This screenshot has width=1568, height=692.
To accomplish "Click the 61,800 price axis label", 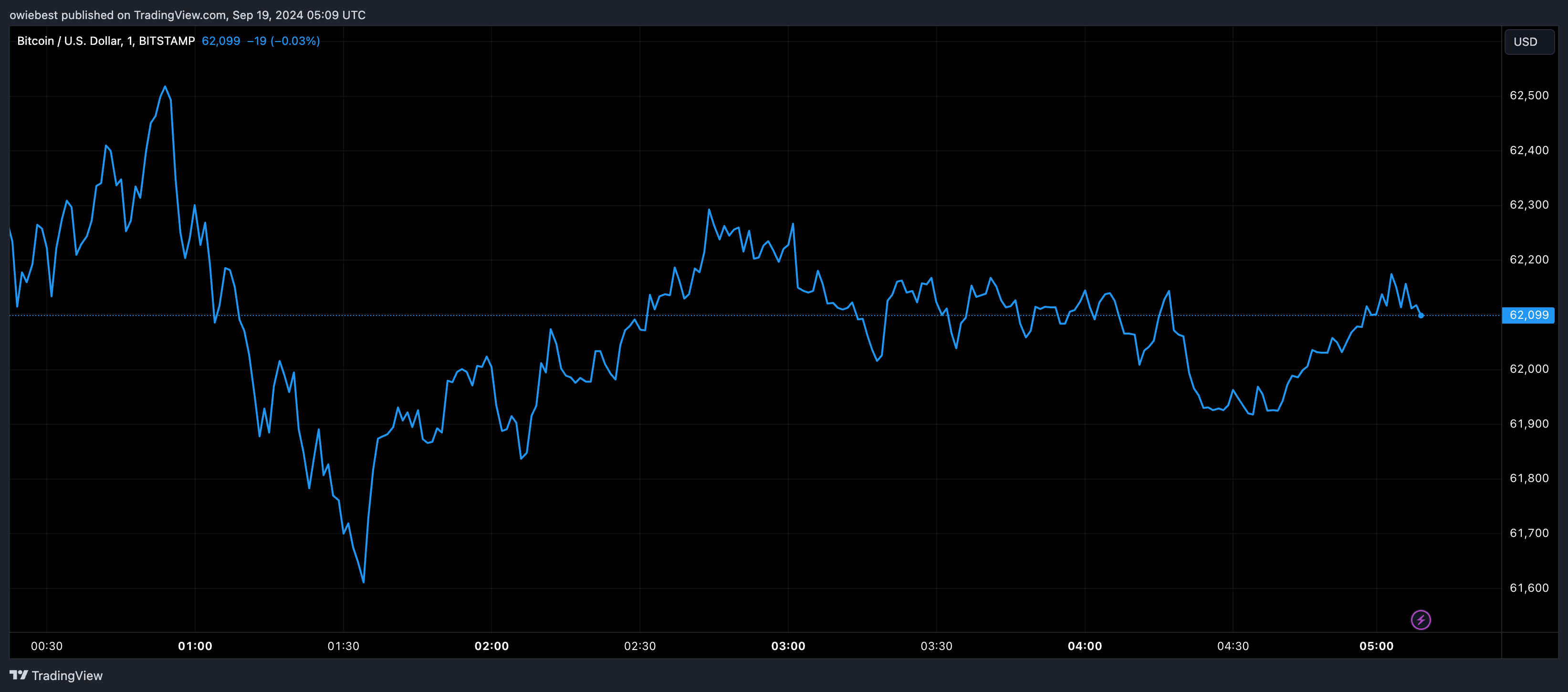I will point(1529,478).
